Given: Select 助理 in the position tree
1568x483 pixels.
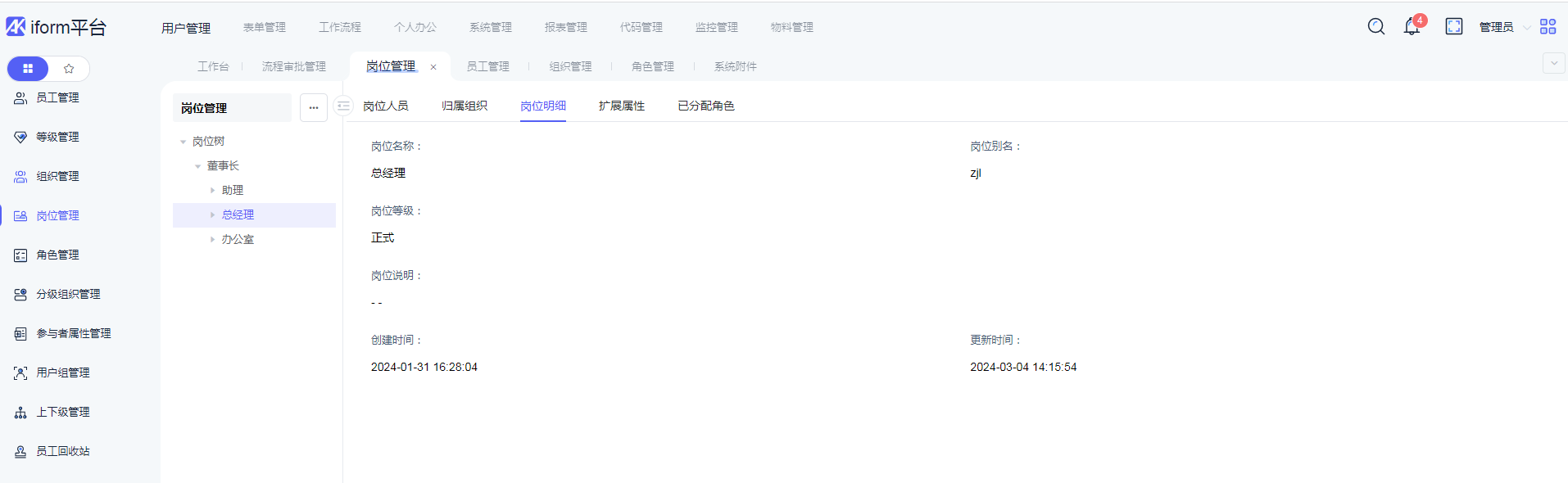Looking at the screenshot, I should [233, 190].
